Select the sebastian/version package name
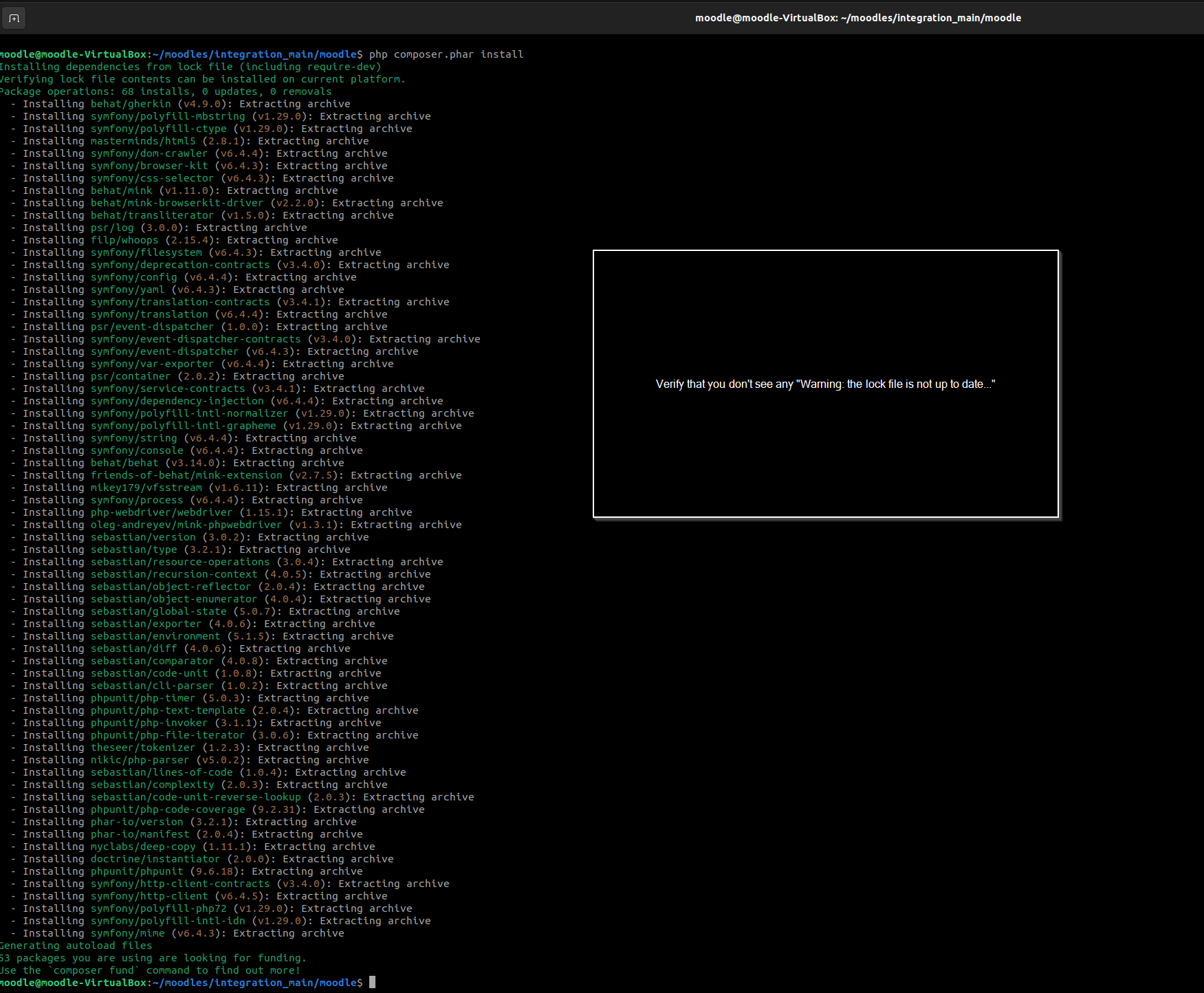The height and width of the screenshot is (993, 1204). [x=143, y=537]
